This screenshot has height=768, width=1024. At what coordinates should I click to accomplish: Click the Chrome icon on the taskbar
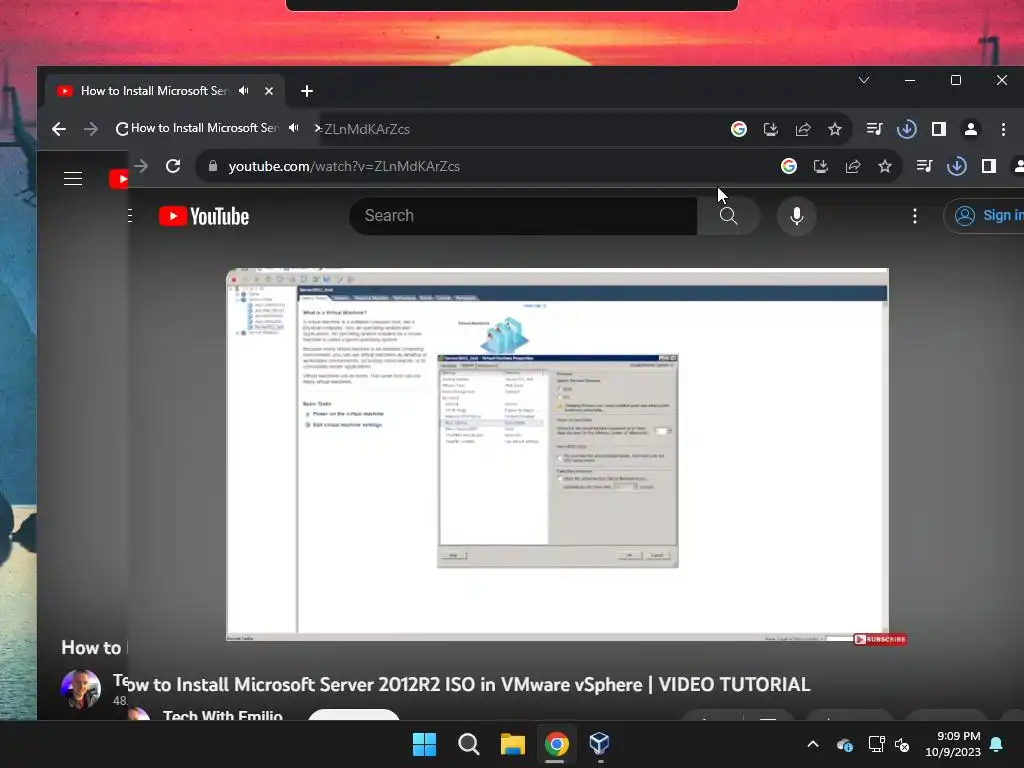[x=556, y=744]
